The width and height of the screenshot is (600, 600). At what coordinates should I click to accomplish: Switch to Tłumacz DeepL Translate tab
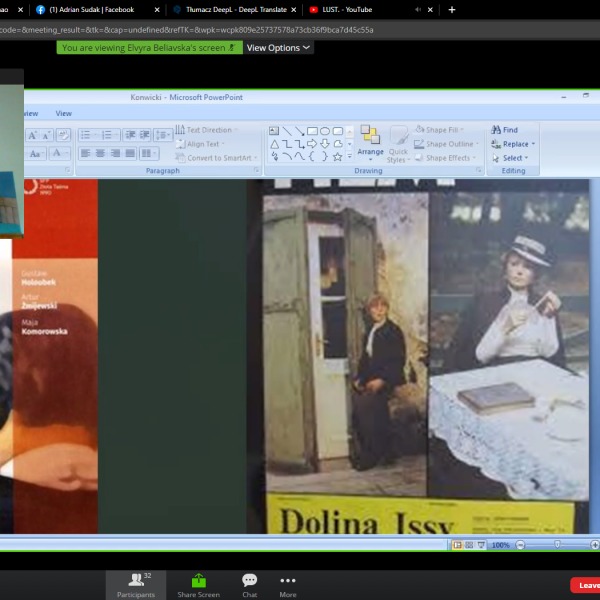[235, 10]
